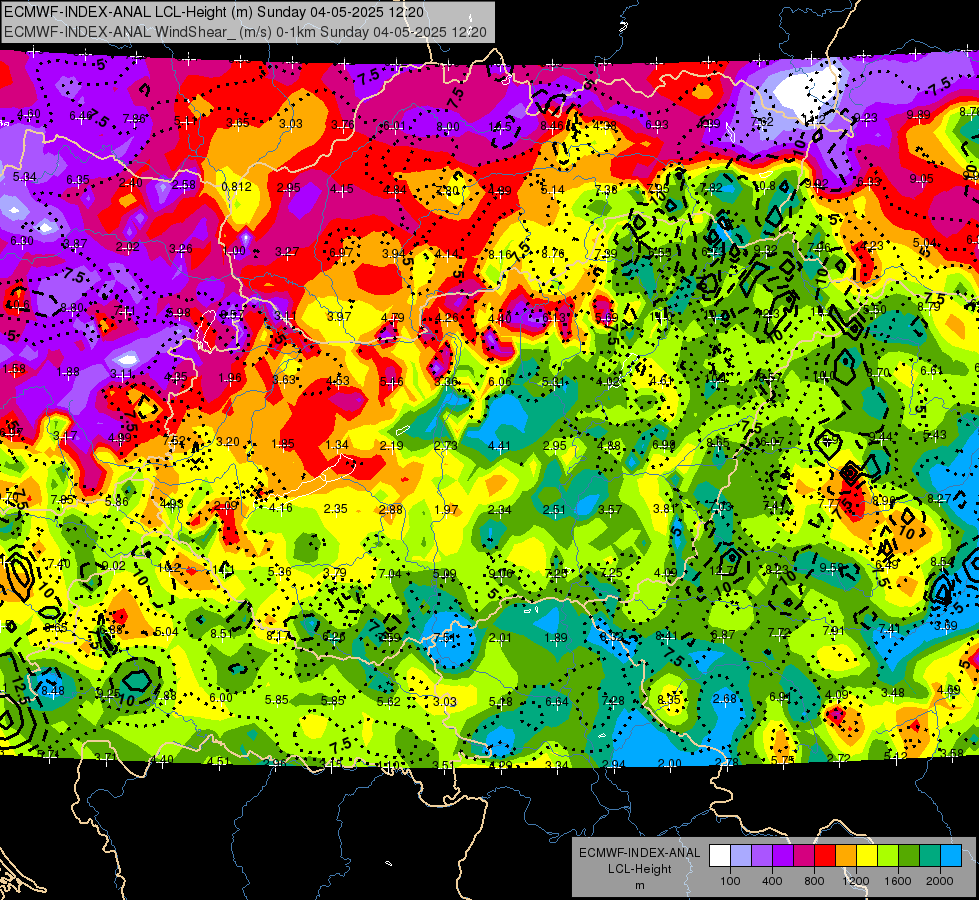Click the grid value 1.85
Screen dimensions: 979x900
283,444
